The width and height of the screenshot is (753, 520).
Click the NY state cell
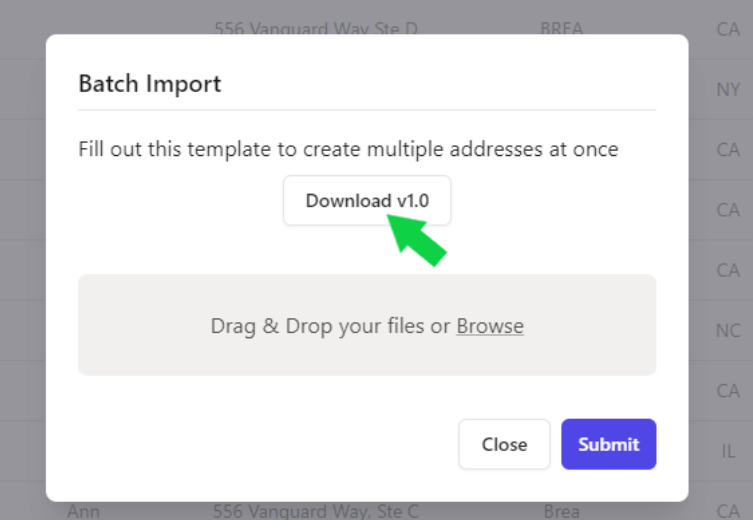(x=728, y=89)
